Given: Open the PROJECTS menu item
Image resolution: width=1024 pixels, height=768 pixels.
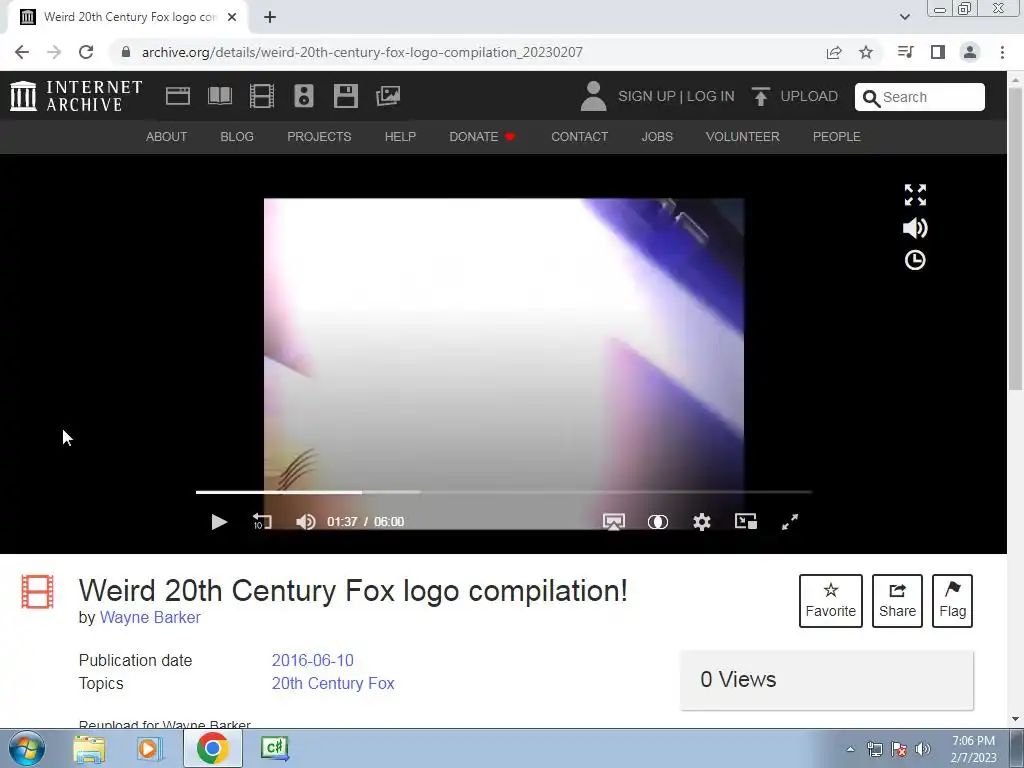Looking at the screenshot, I should click(319, 136).
